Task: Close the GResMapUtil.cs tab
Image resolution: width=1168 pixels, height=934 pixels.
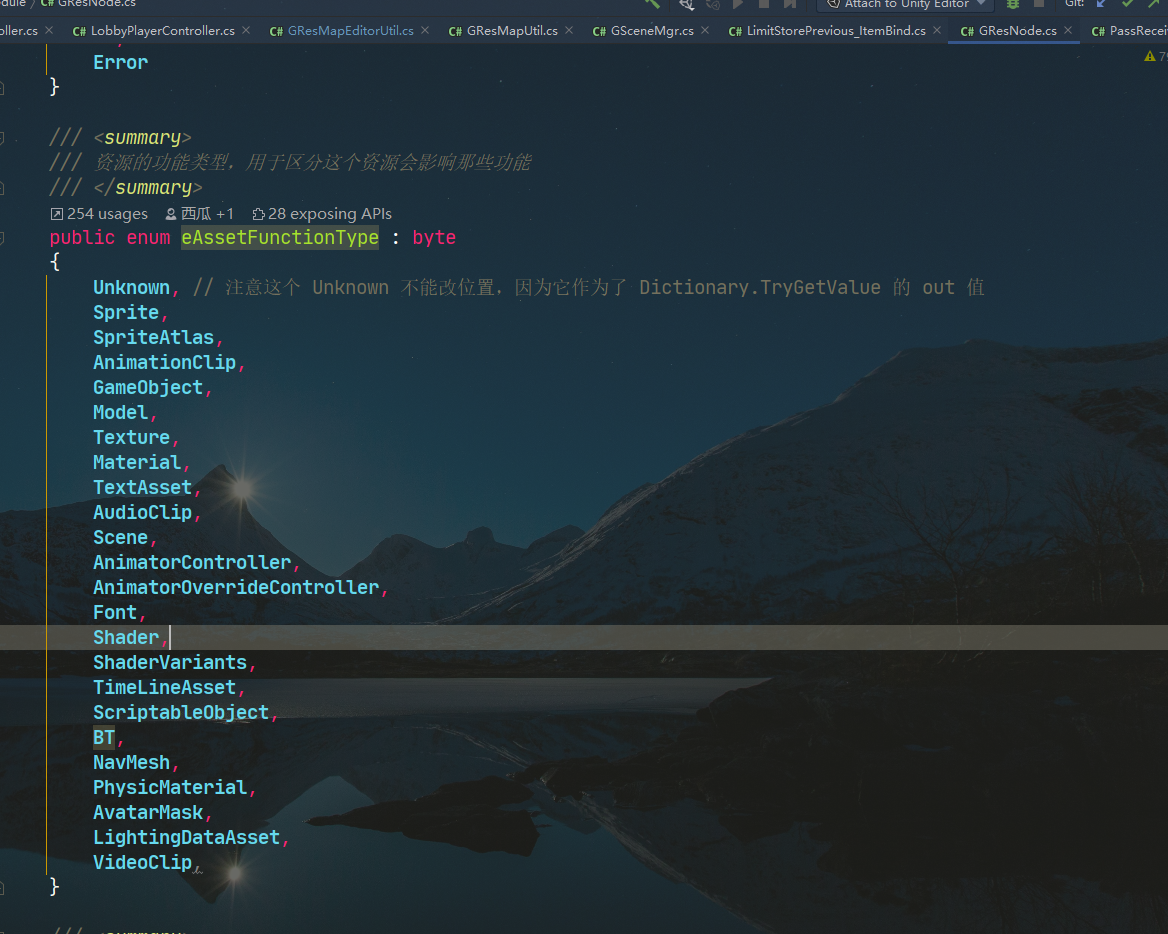Action: pyautogui.click(x=569, y=31)
